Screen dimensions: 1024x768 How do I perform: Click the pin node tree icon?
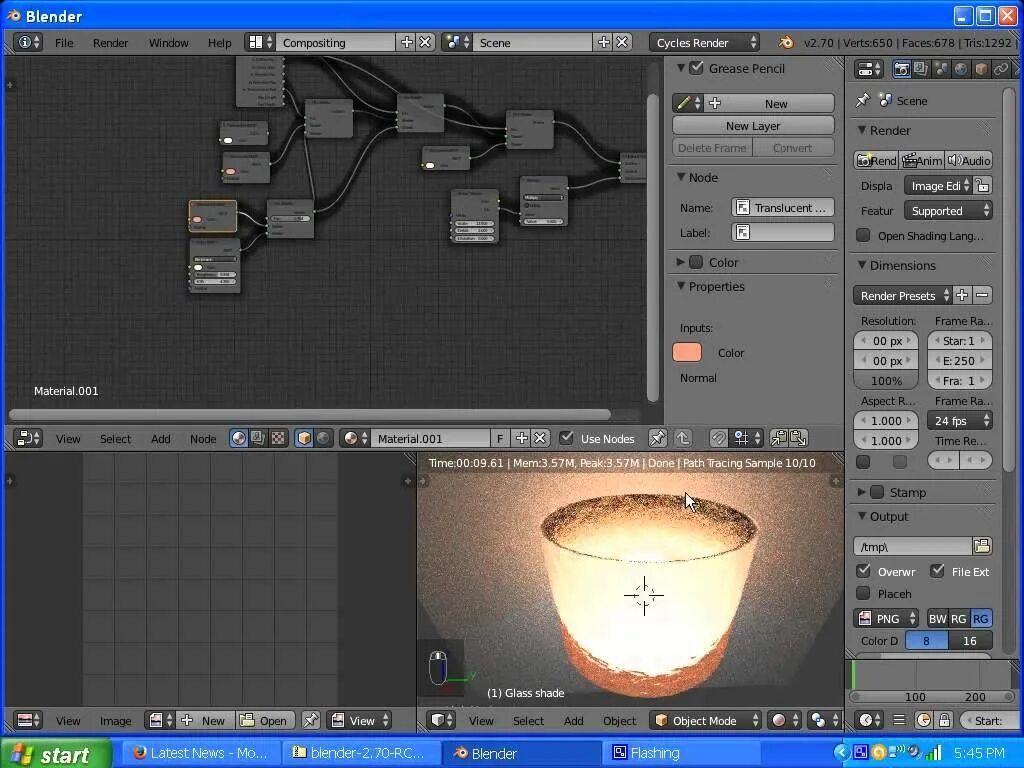pos(658,438)
